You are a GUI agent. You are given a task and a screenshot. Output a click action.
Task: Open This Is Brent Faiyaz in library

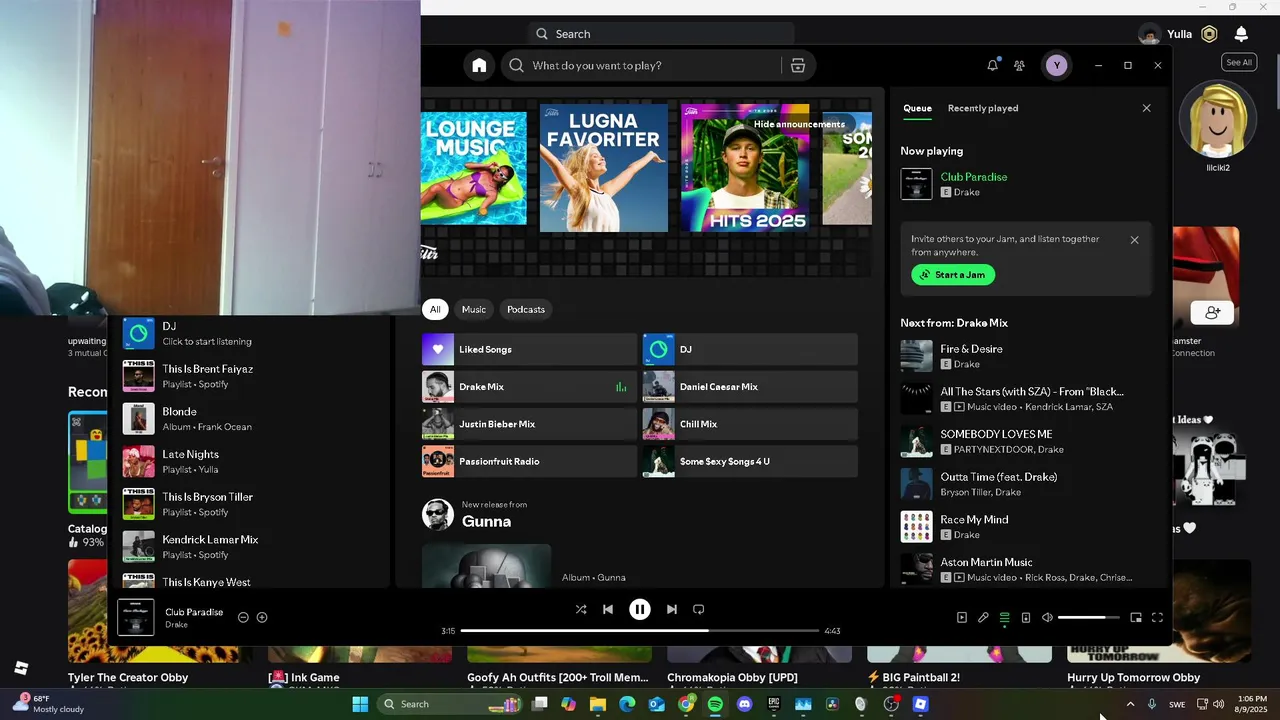(250, 376)
